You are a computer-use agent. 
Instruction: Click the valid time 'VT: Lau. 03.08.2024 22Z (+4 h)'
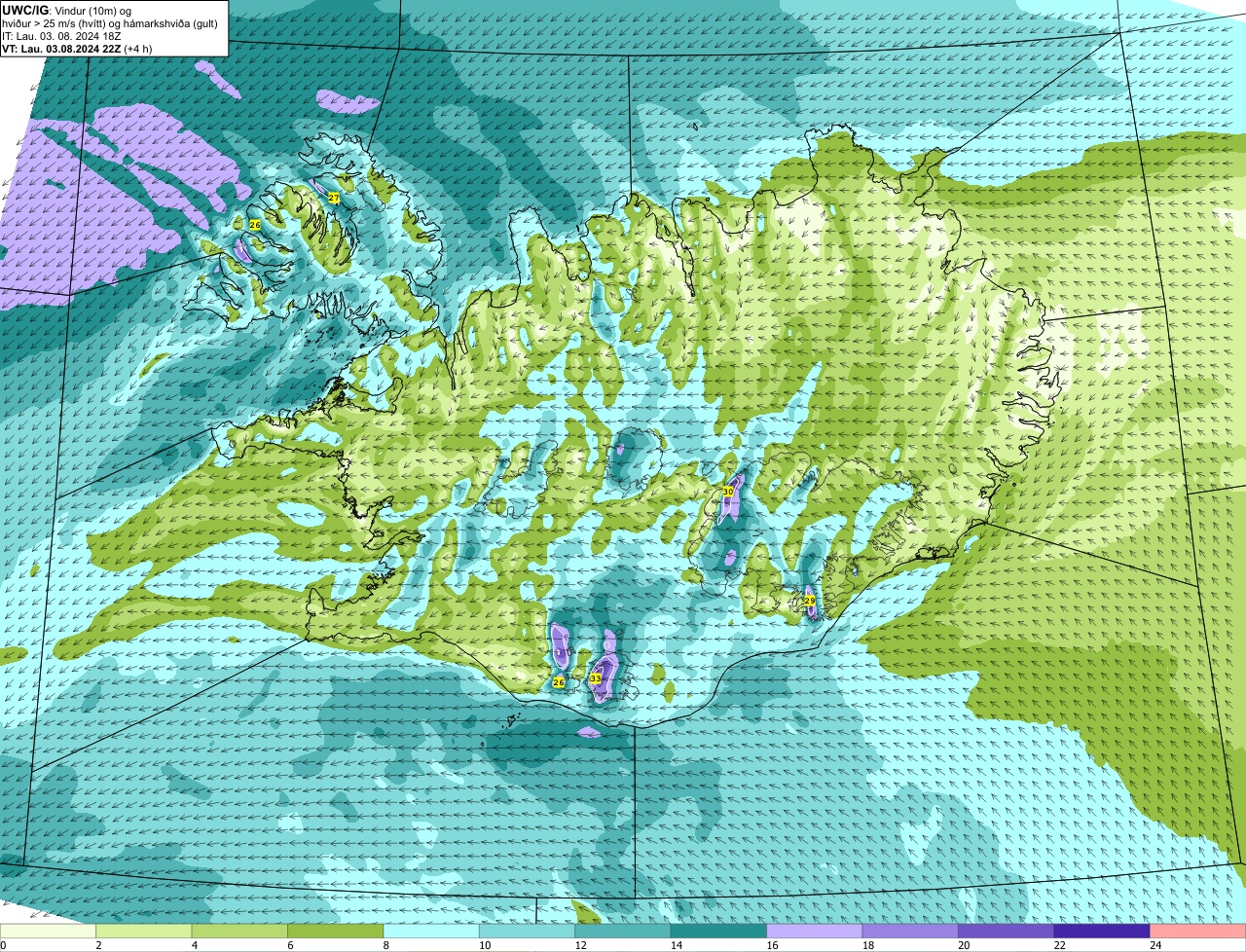tap(77, 49)
